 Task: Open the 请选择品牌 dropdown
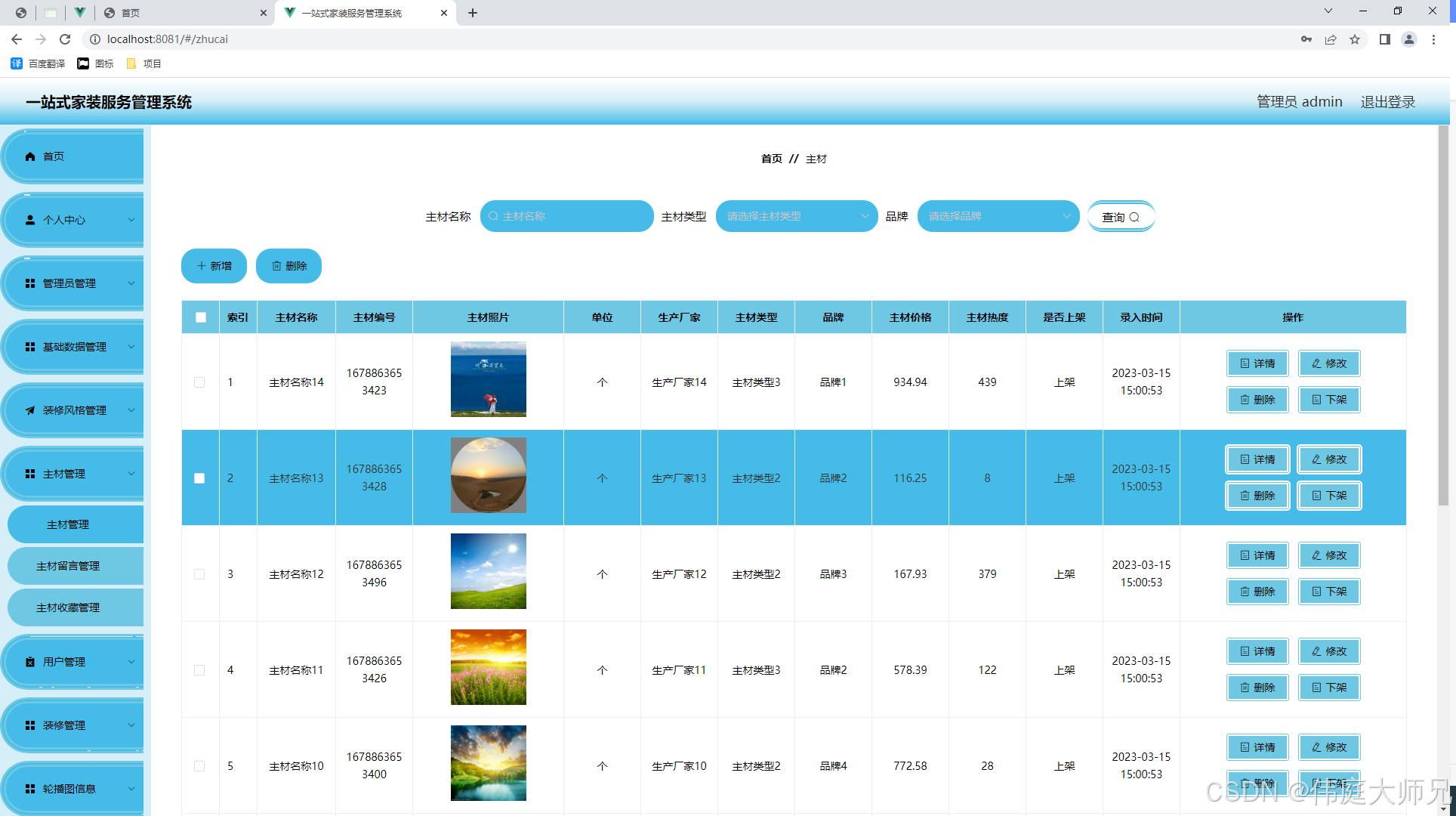998,216
